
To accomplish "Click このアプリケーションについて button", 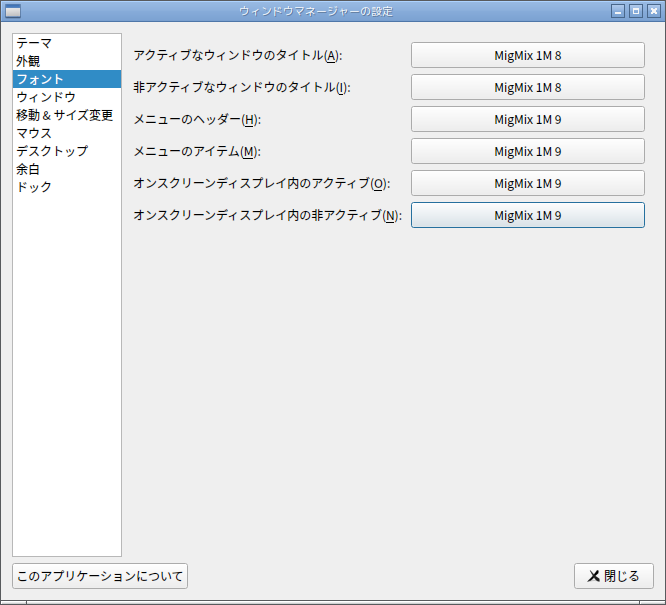I will (x=100, y=576).
